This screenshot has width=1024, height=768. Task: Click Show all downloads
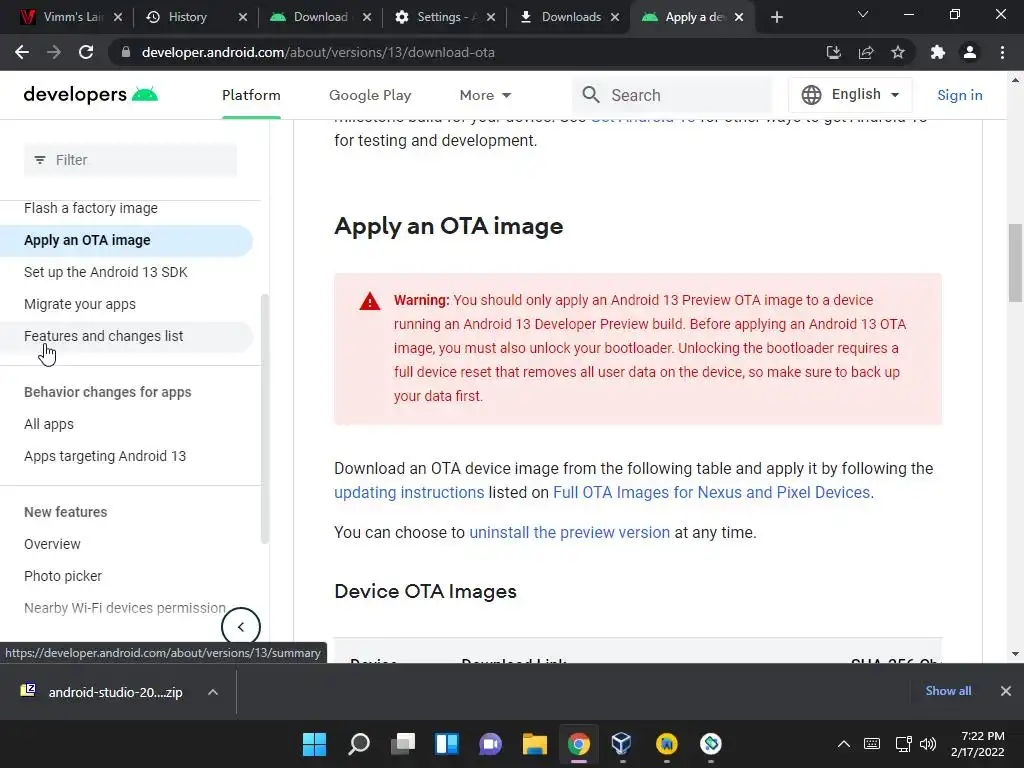[948, 691]
